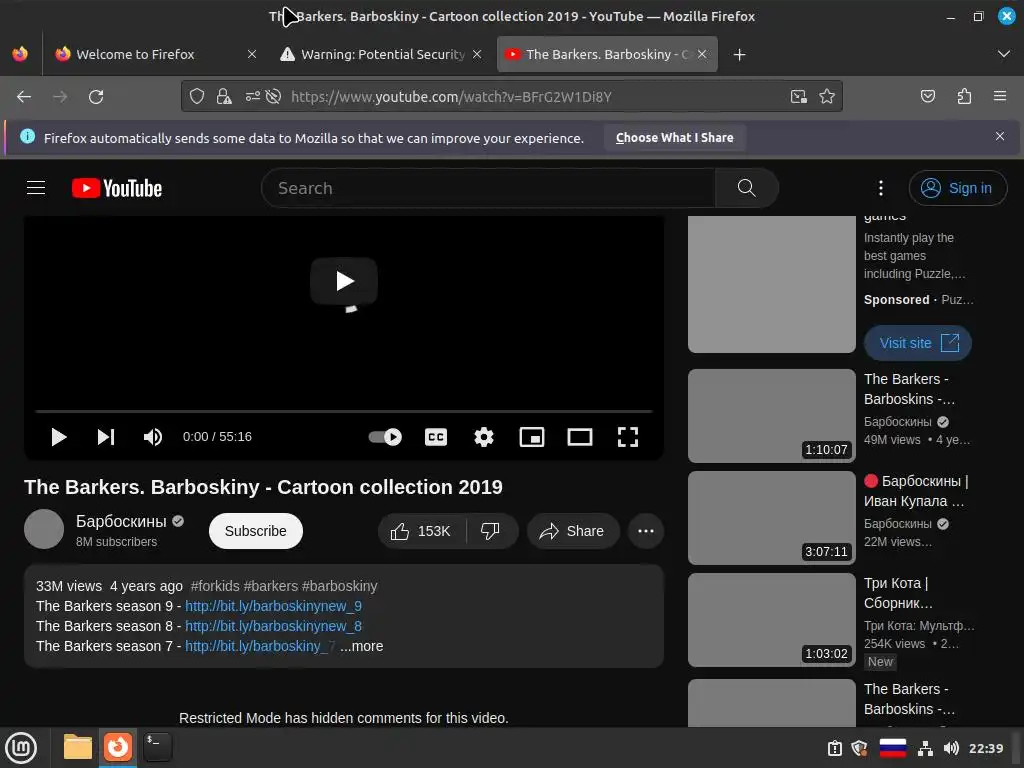Image resolution: width=1024 pixels, height=768 pixels.
Task: Open player settings gear
Action: [483, 437]
